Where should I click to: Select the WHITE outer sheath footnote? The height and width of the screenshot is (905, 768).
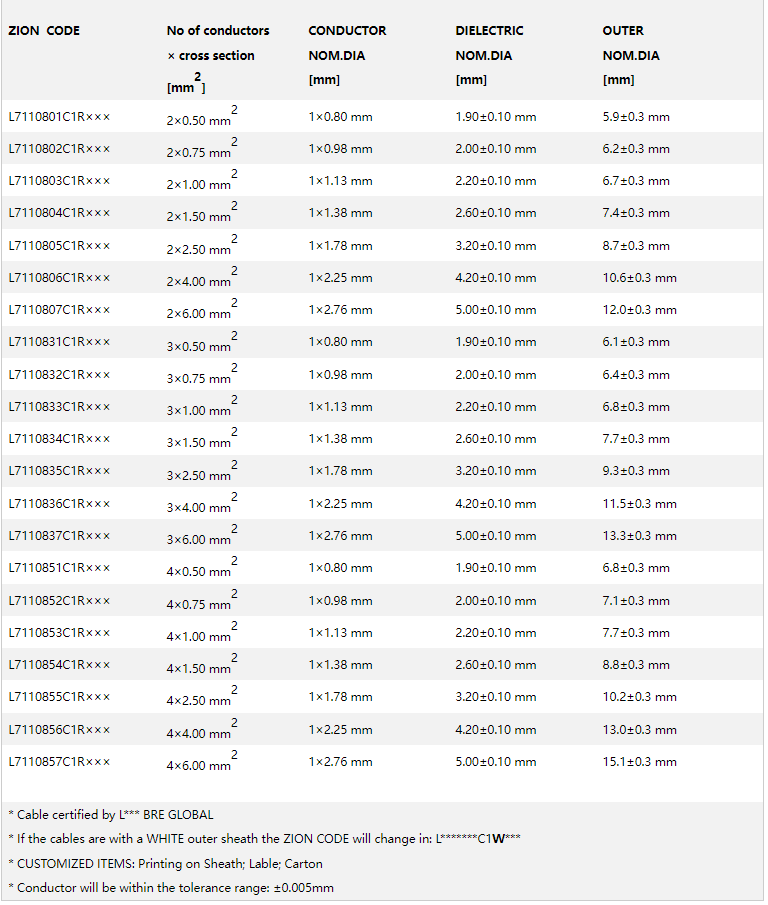tap(265, 839)
